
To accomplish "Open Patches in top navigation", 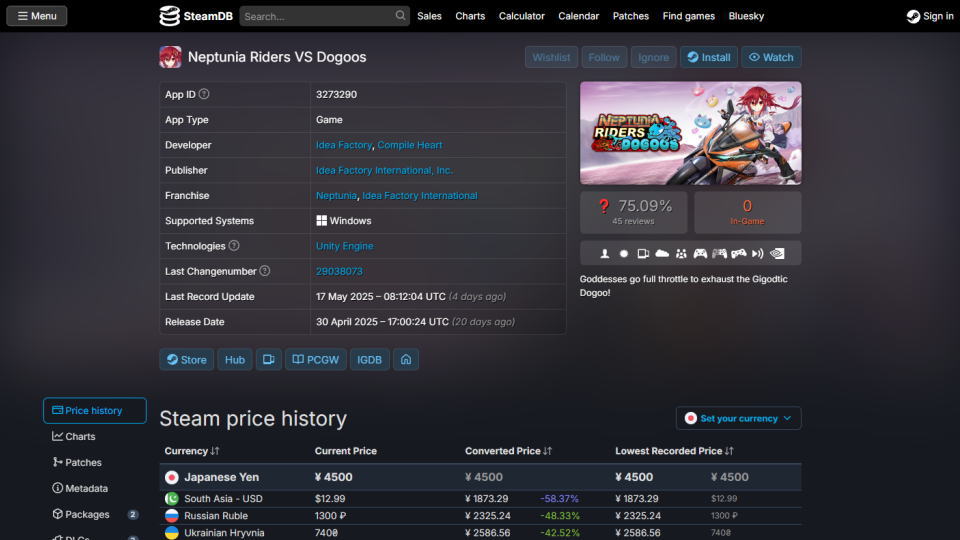I will (631, 16).
